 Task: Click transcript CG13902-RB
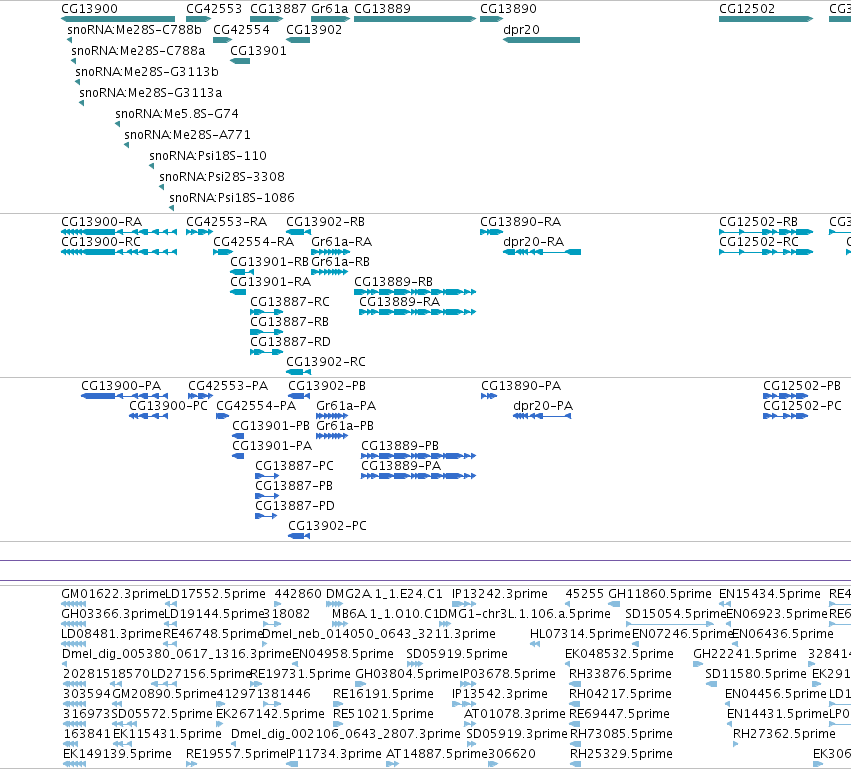[299, 232]
